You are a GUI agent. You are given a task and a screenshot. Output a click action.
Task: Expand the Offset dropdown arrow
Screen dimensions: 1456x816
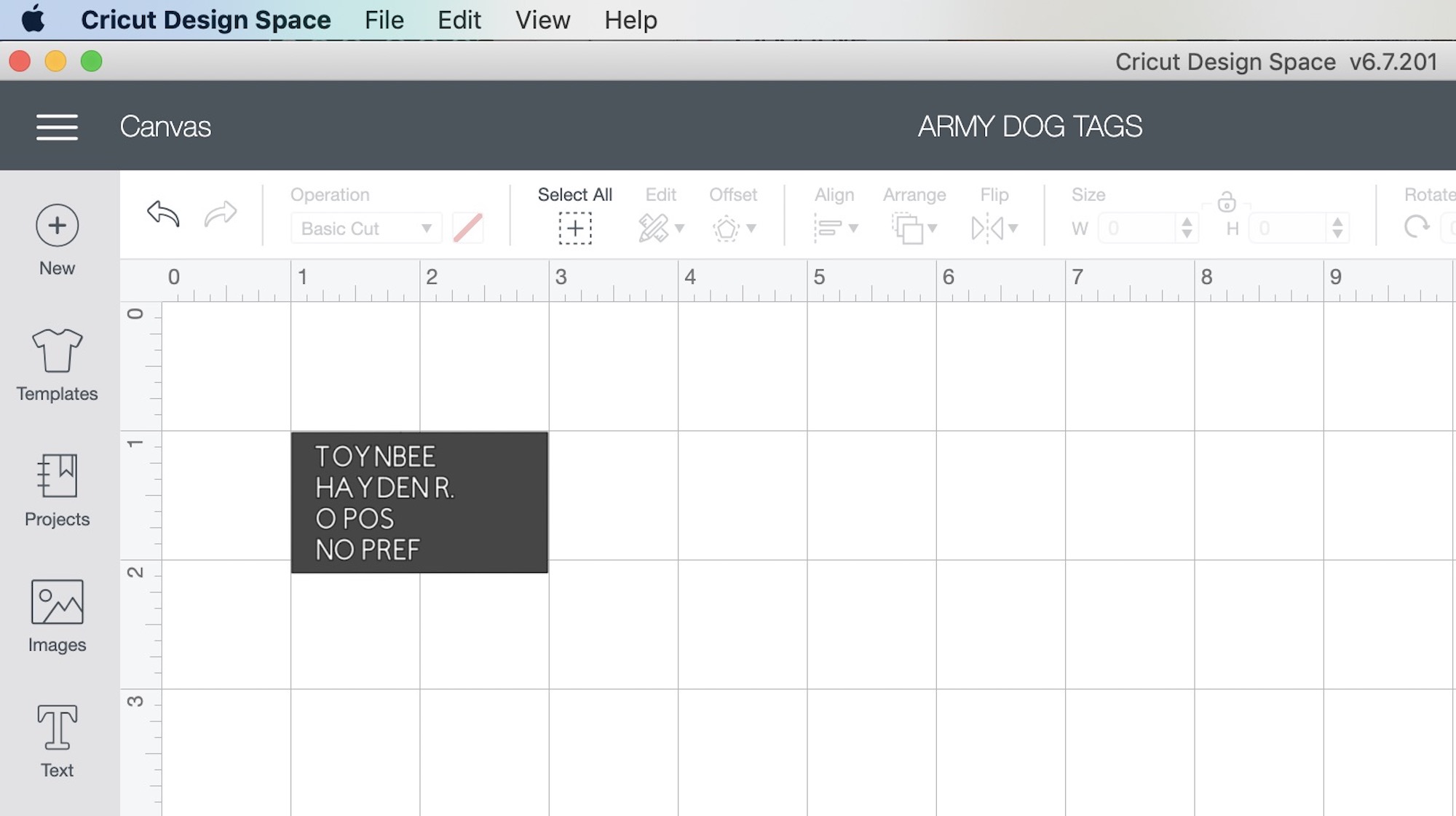(751, 229)
